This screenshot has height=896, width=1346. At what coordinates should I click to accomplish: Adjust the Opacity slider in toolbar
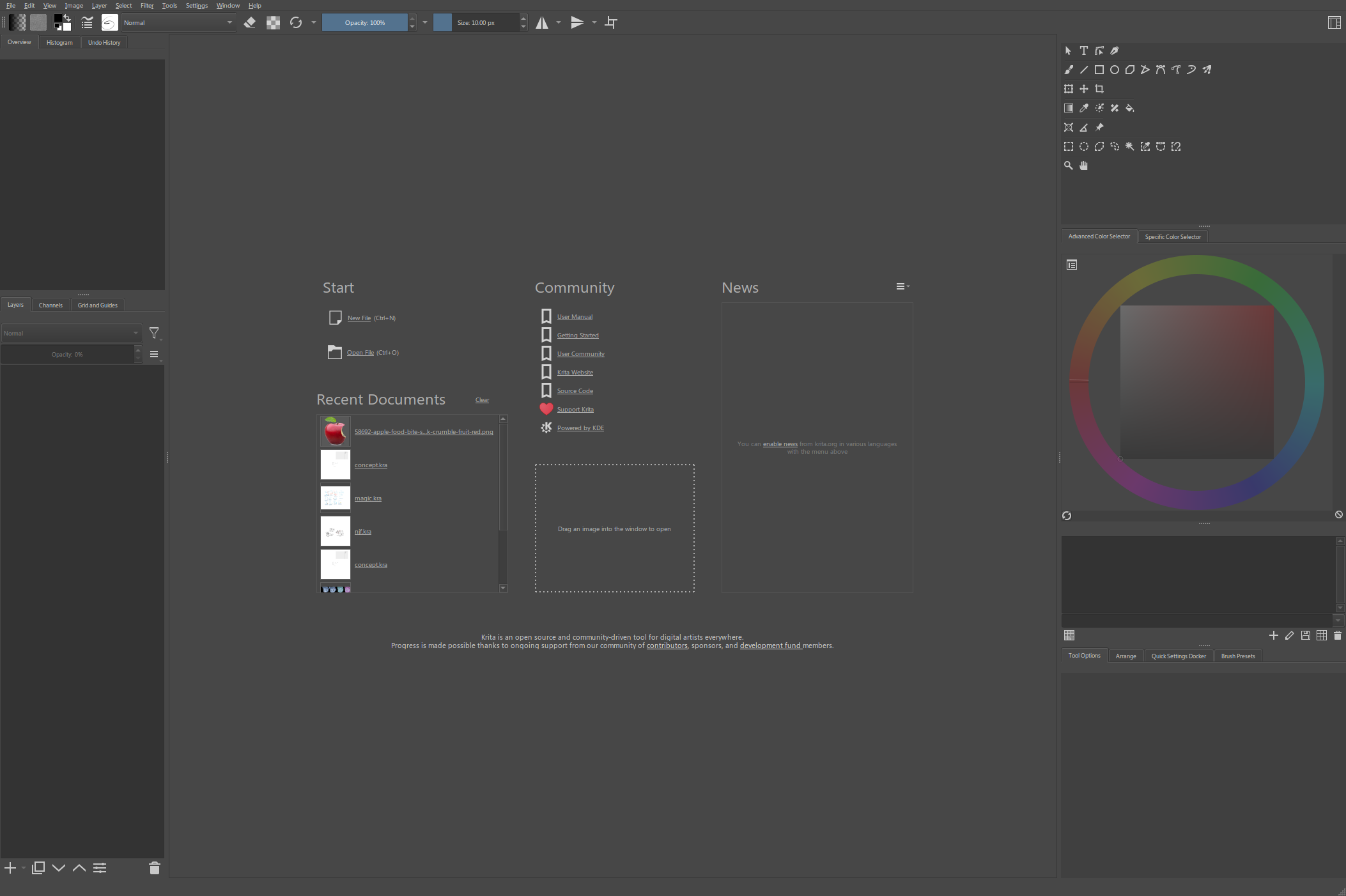(x=364, y=22)
